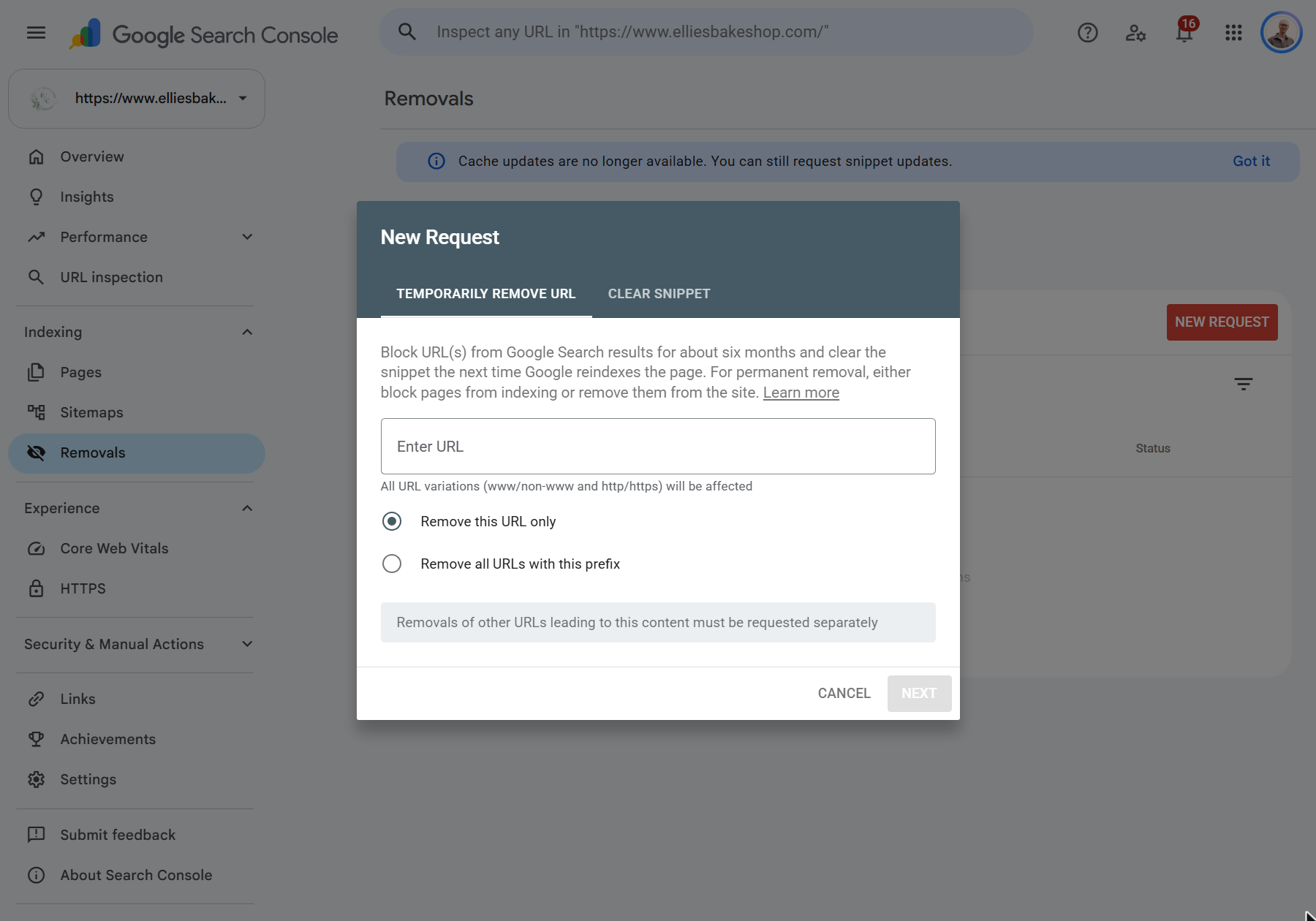Open users and permissions settings icon
The height and width of the screenshot is (921, 1316).
[x=1135, y=33]
